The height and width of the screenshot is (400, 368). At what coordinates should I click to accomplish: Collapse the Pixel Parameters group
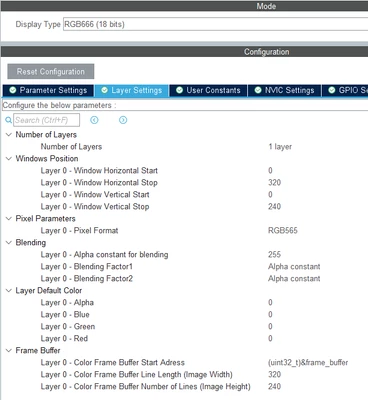[x=9, y=219]
